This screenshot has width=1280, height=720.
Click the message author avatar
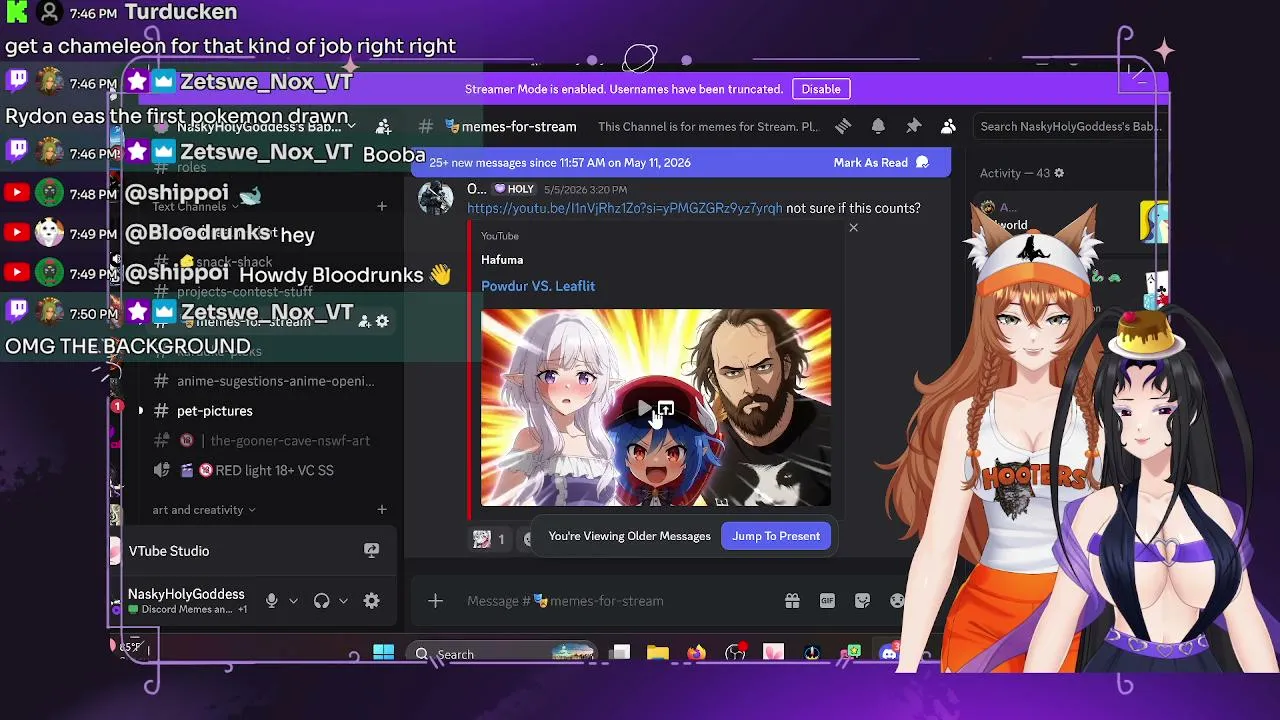coord(435,198)
